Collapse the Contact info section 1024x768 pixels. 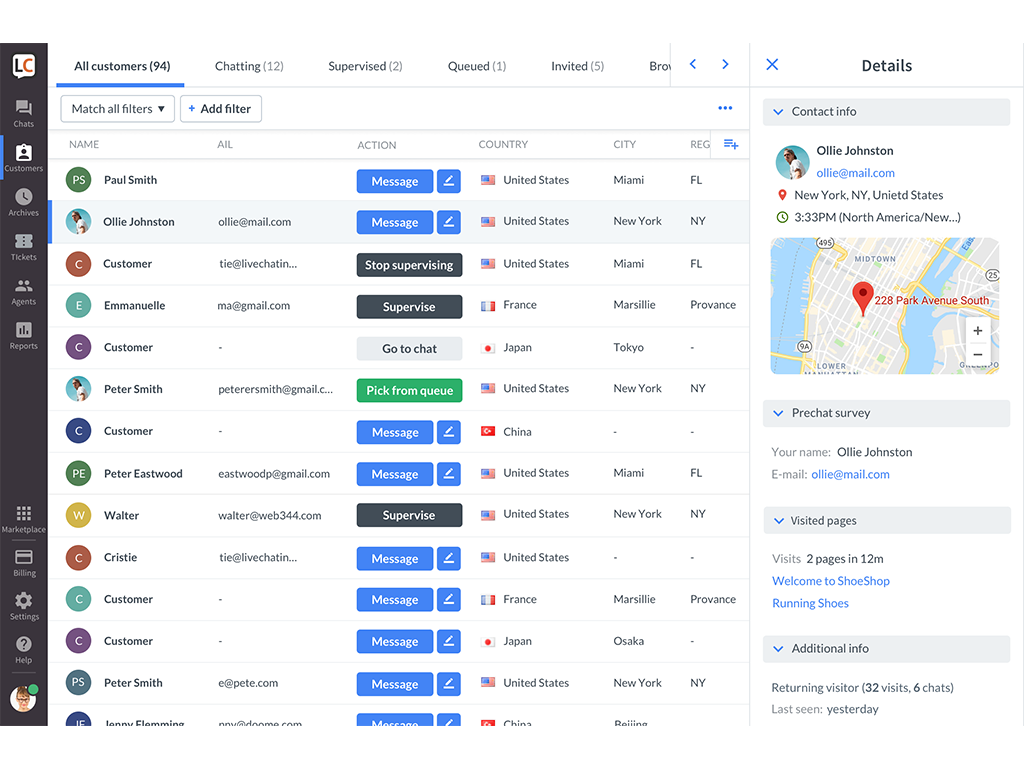tap(778, 112)
